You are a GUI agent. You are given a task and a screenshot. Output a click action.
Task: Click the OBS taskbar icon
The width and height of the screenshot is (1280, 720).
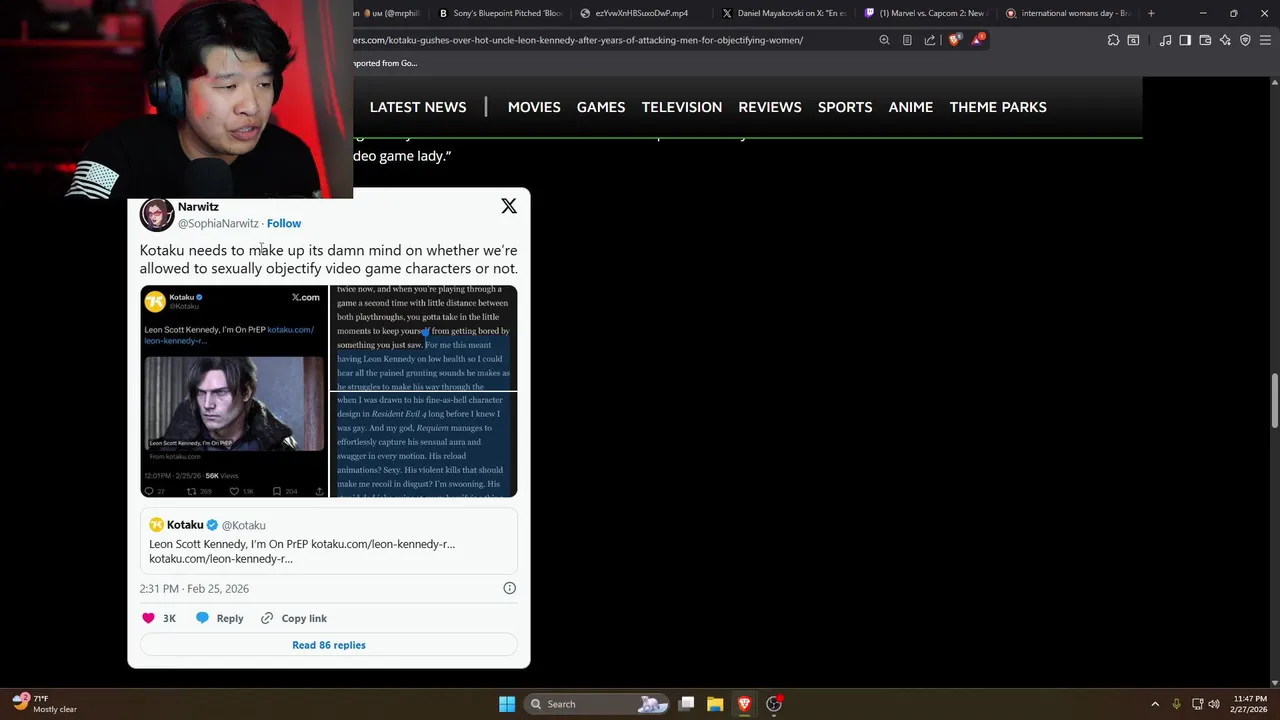pyautogui.click(x=774, y=704)
